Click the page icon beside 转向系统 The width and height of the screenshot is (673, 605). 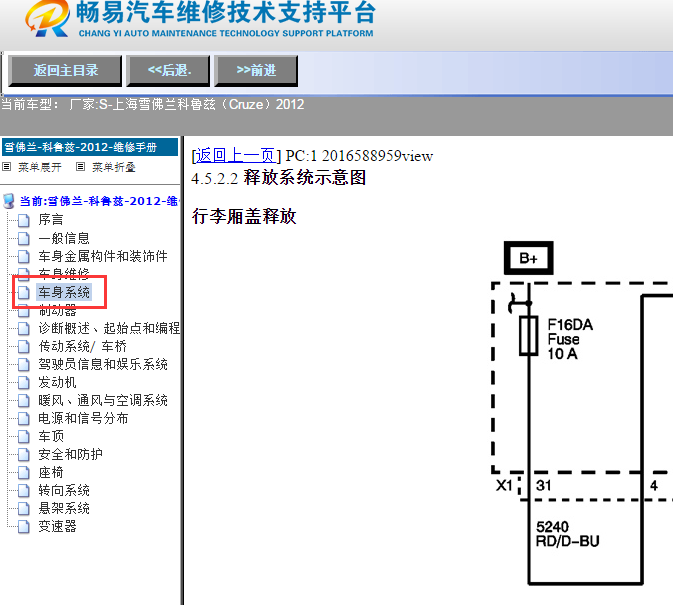coord(24,490)
